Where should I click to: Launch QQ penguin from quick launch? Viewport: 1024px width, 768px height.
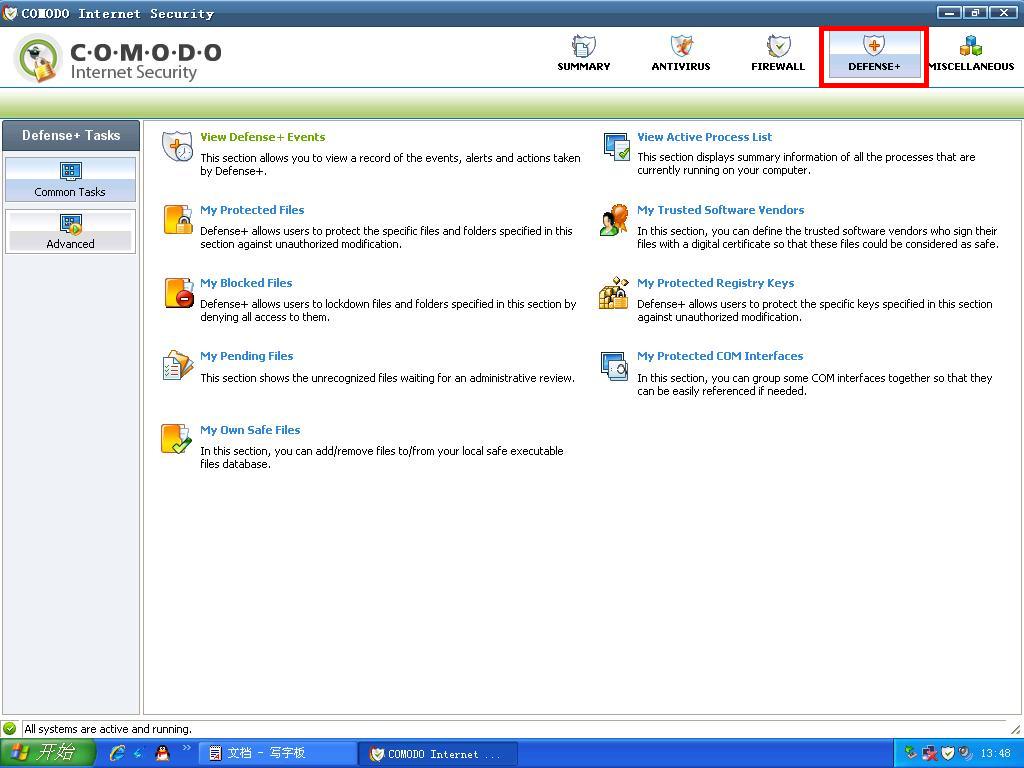tap(163, 753)
